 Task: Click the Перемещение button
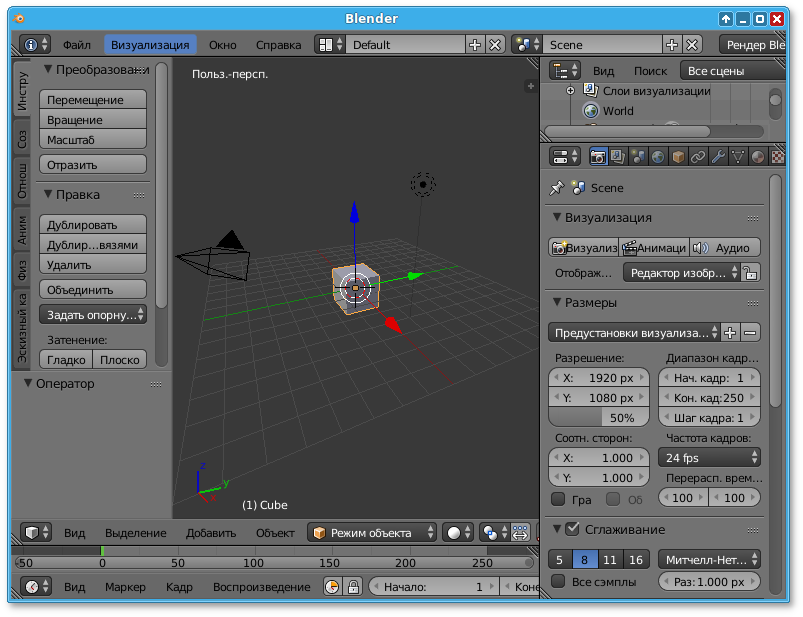click(93, 99)
